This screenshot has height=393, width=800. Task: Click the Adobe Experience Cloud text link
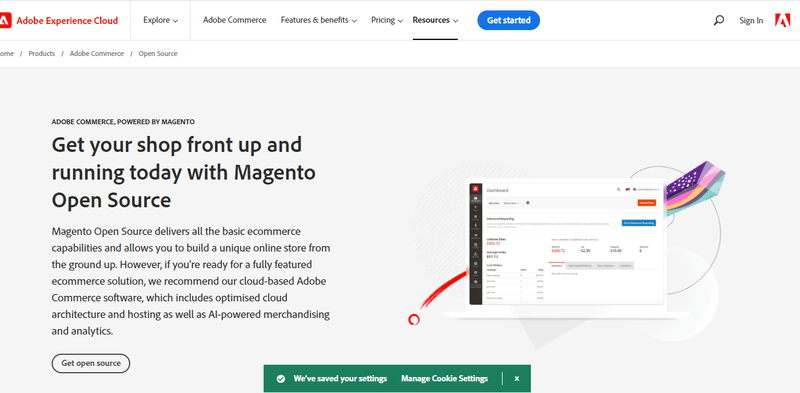pyautogui.click(x=67, y=20)
